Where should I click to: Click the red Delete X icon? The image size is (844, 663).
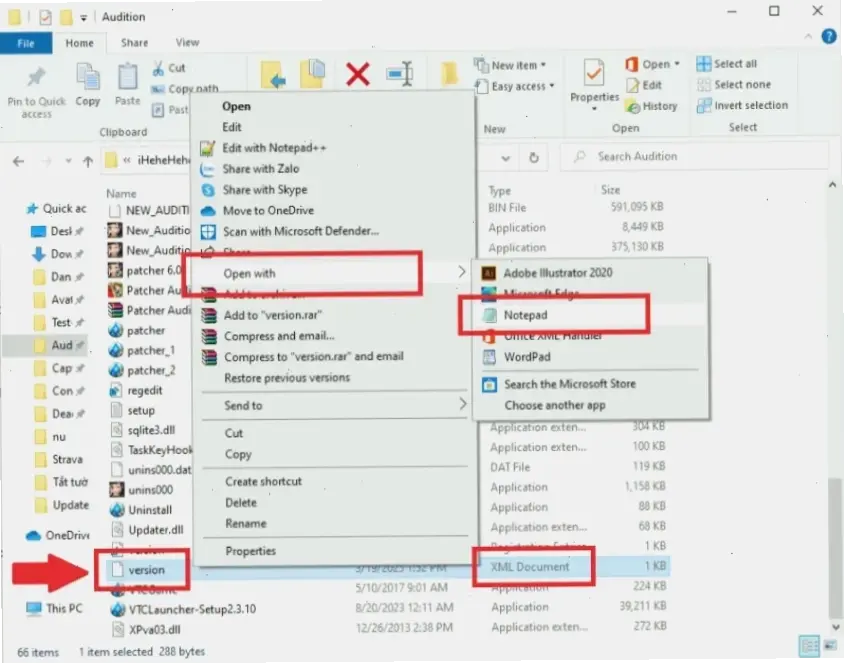pyautogui.click(x=357, y=74)
